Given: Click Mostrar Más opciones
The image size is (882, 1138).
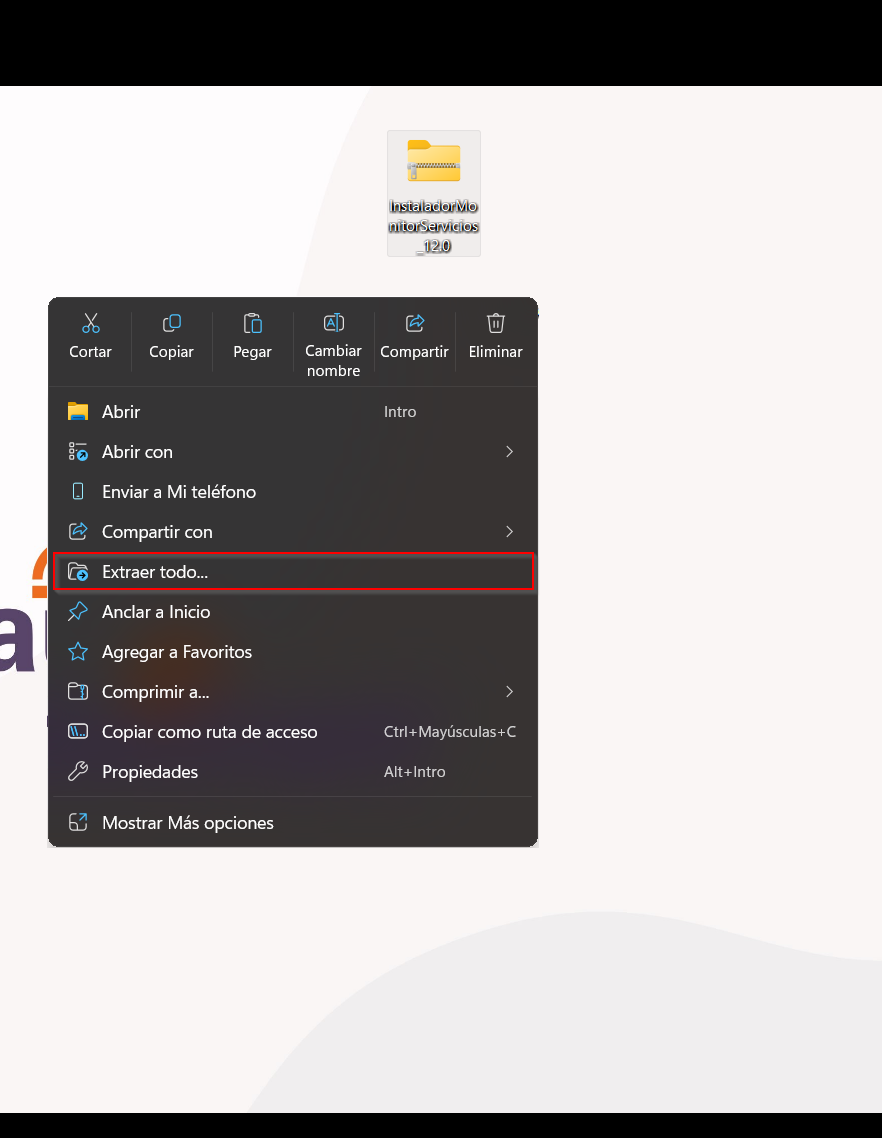Looking at the screenshot, I should 293,822.
